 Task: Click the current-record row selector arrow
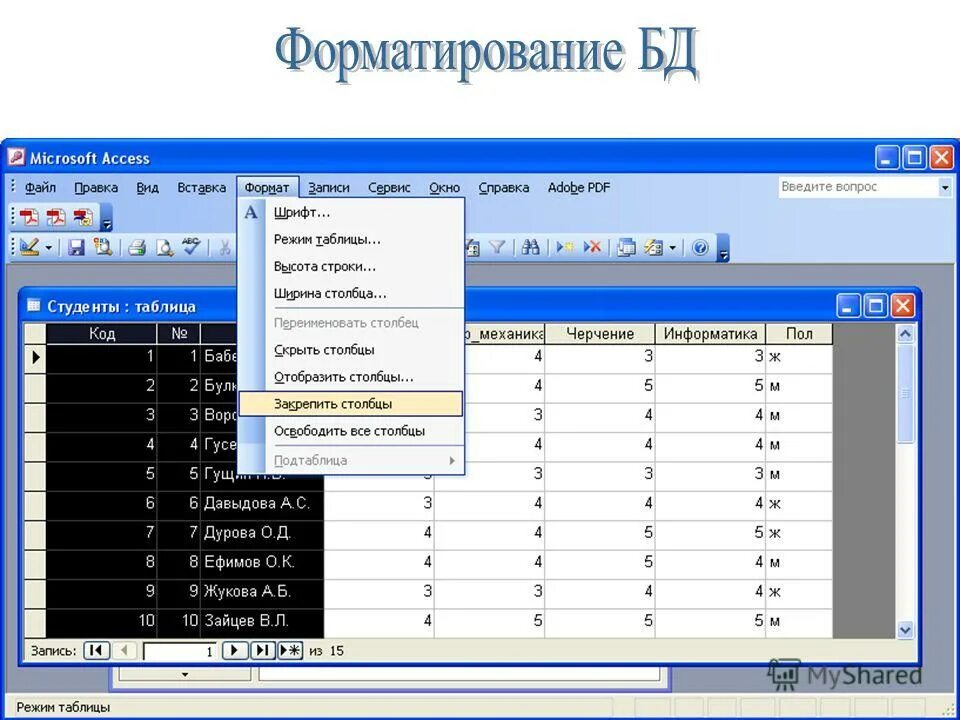tap(36, 356)
